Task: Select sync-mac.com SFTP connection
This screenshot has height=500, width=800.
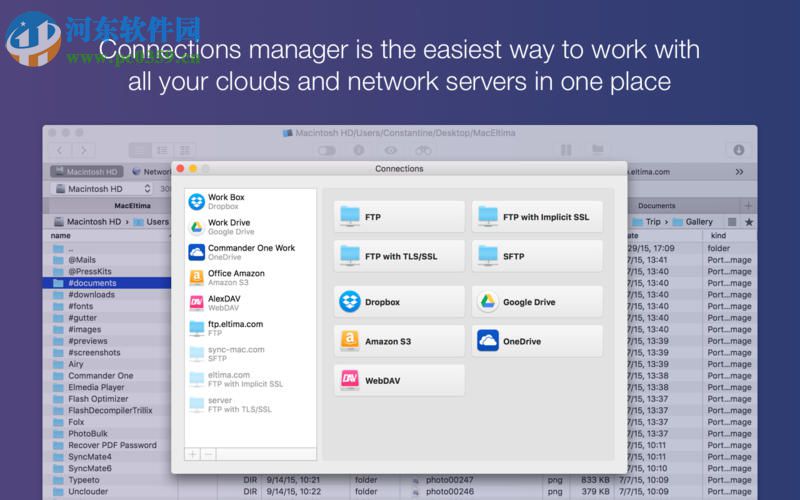Action: pos(251,354)
